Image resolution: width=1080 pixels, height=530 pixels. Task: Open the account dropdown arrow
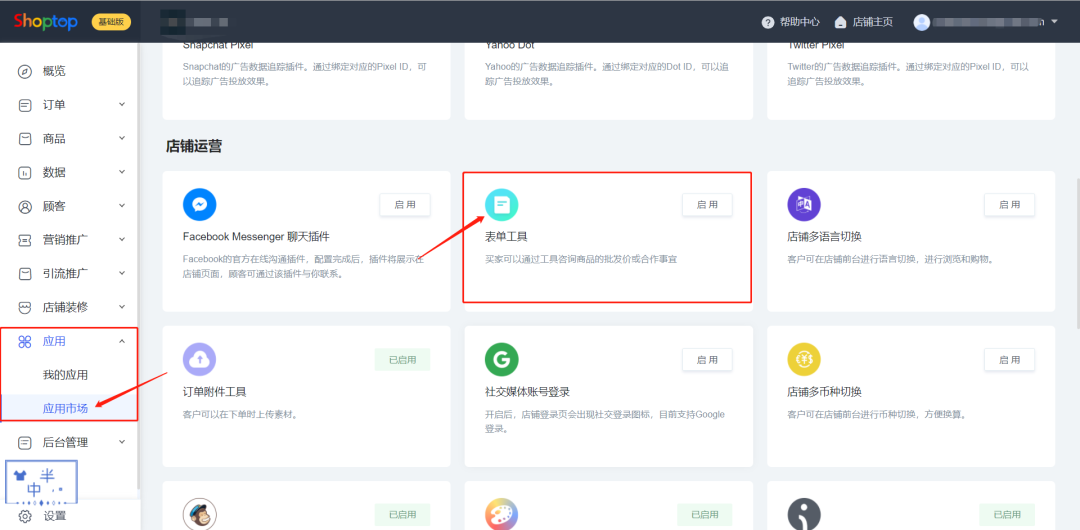[1054, 22]
